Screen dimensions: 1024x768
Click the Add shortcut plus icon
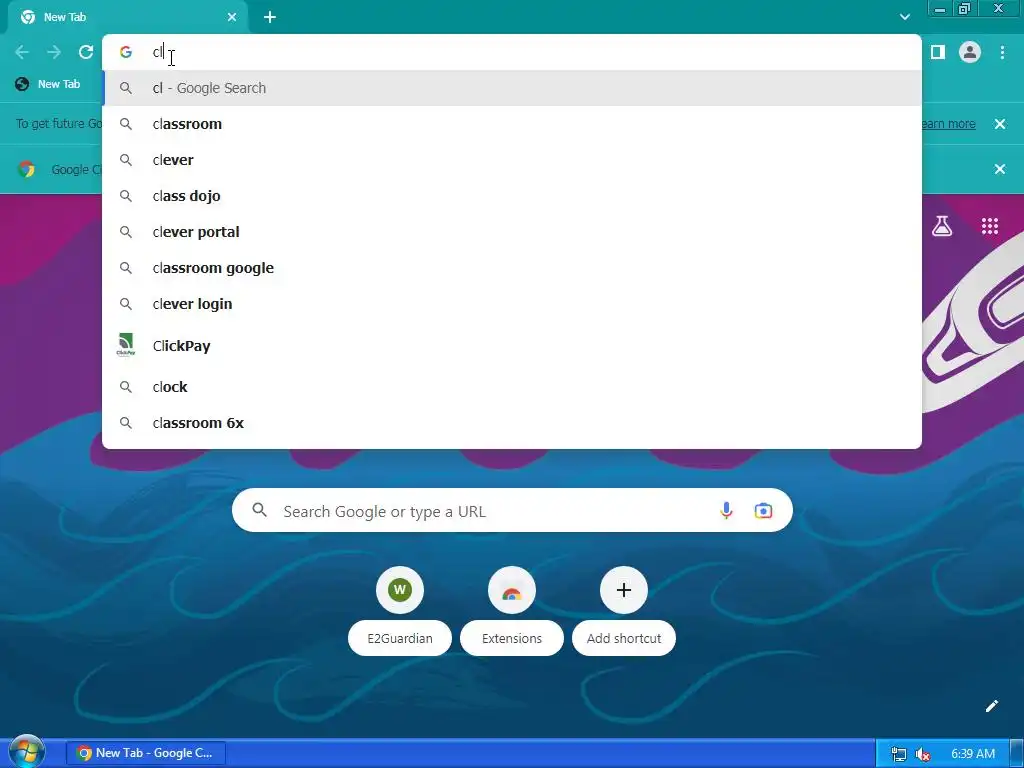click(624, 590)
